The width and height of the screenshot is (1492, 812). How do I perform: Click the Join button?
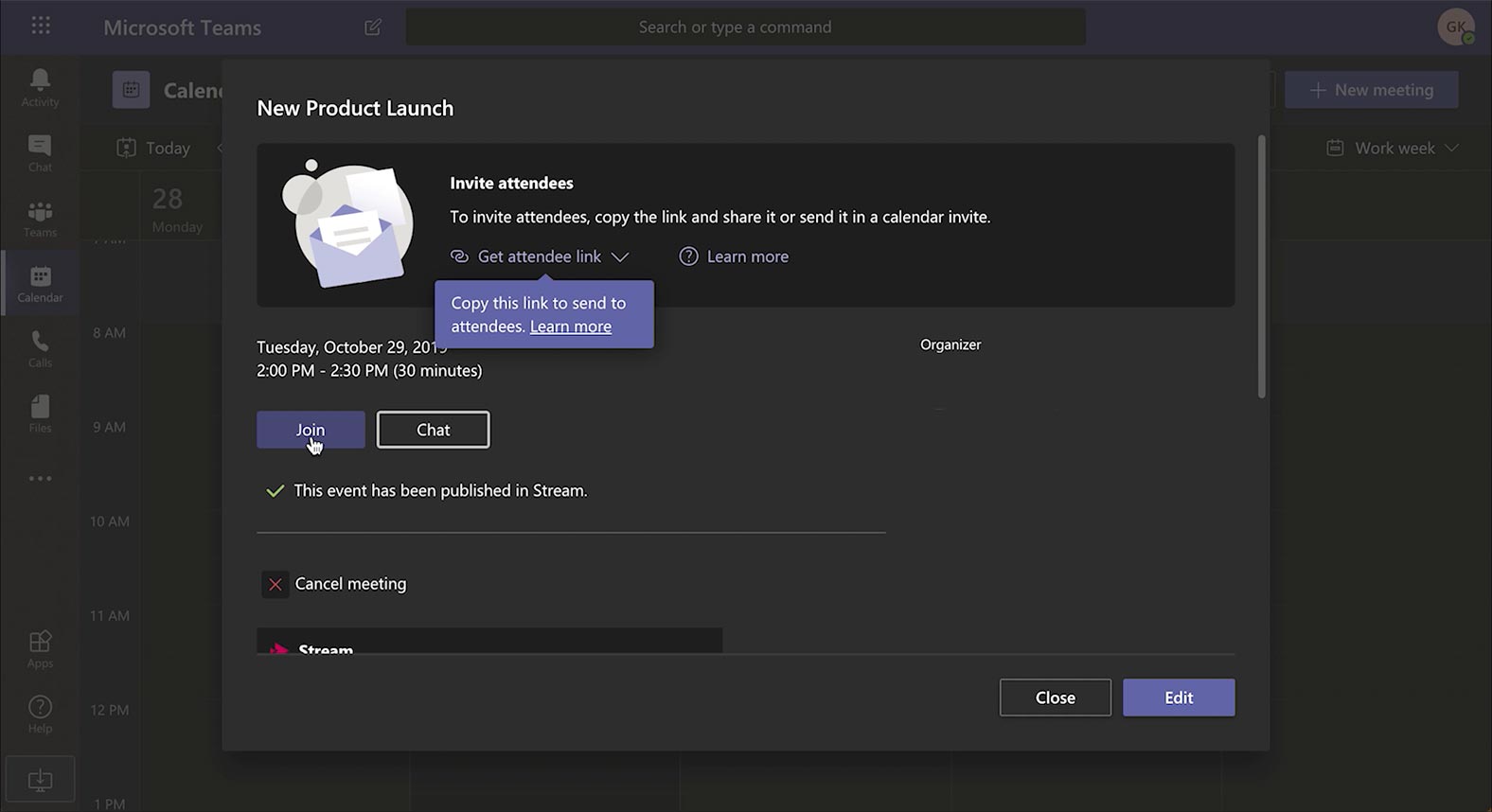(x=311, y=430)
